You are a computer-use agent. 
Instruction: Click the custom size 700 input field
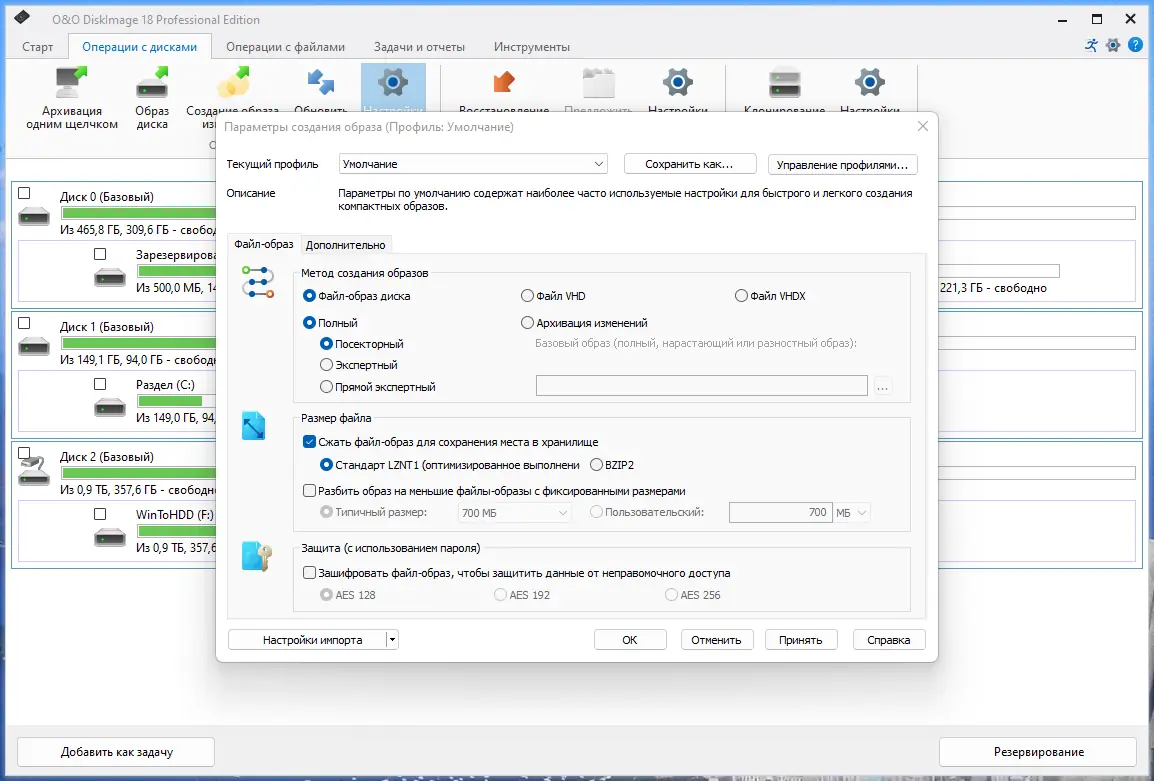point(780,512)
